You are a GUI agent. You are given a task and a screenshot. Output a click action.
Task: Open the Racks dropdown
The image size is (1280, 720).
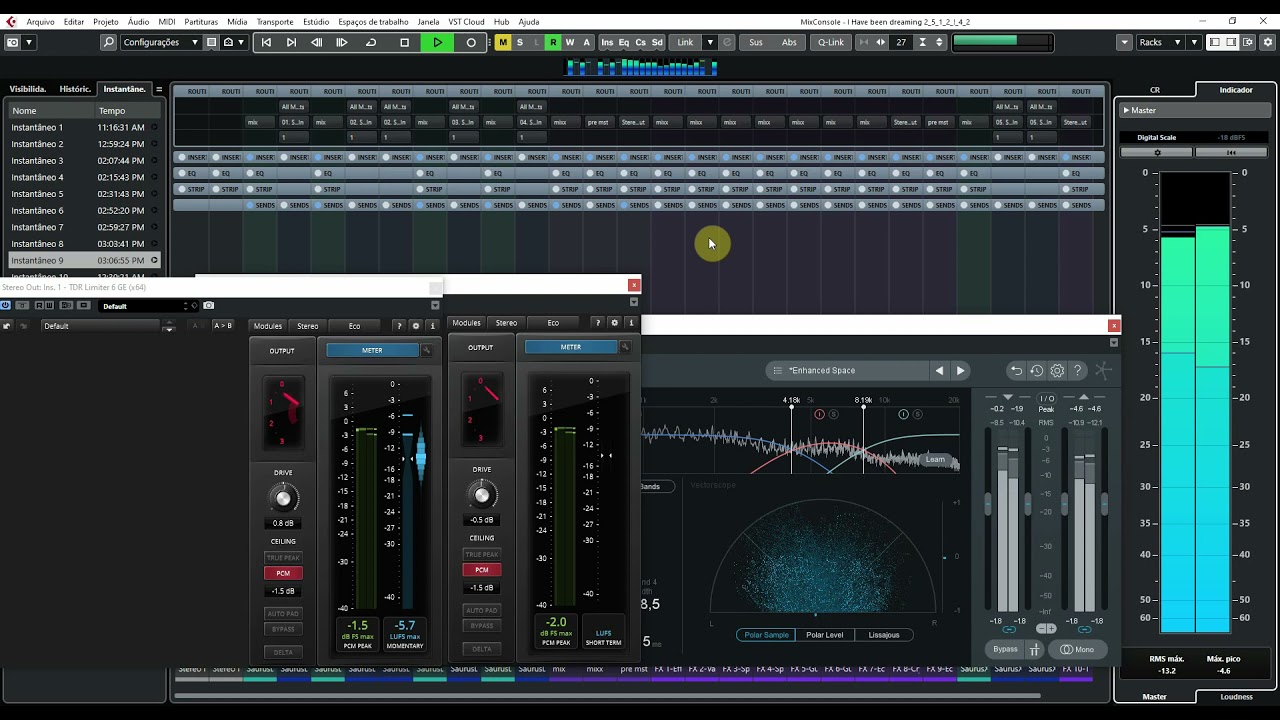1160,42
